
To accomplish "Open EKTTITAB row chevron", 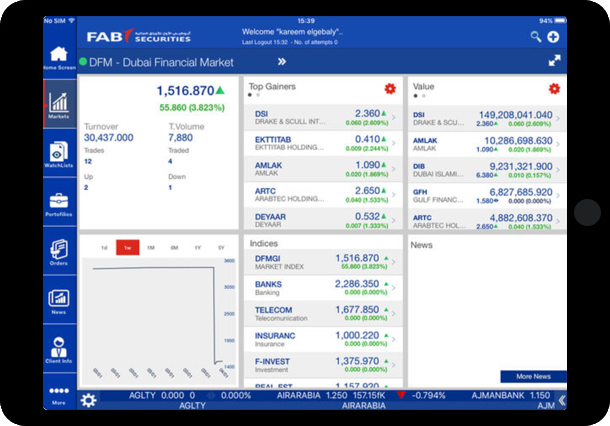I will pyautogui.click(x=394, y=143).
